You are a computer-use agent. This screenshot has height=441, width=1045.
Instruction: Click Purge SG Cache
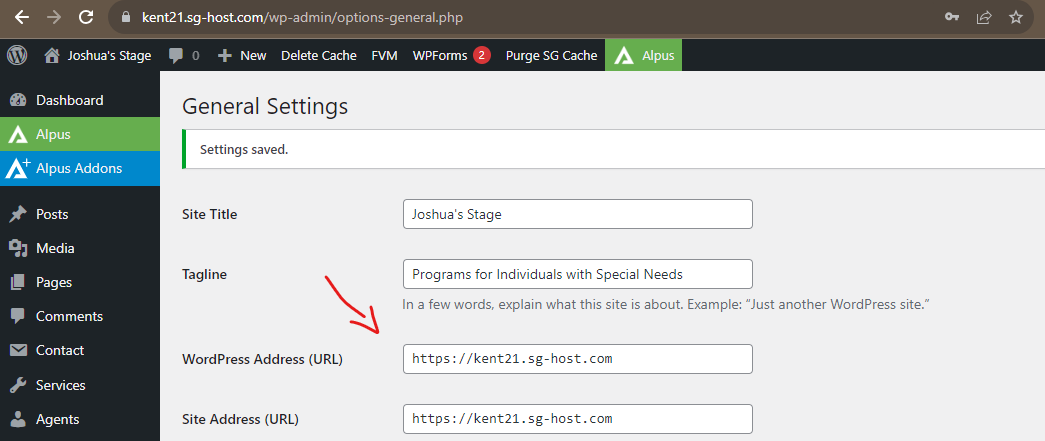[551, 56]
